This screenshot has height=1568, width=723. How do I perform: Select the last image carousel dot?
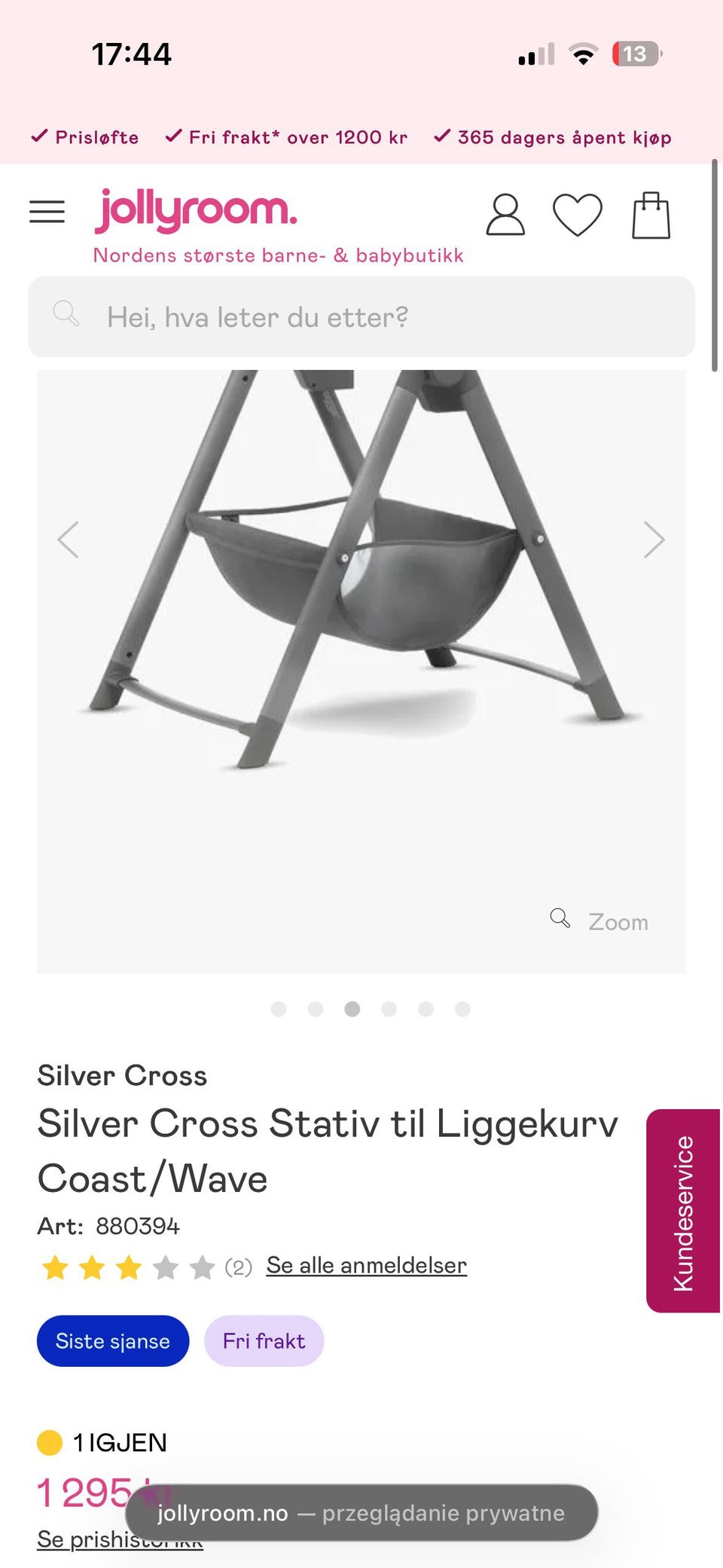tap(462, 1009)
